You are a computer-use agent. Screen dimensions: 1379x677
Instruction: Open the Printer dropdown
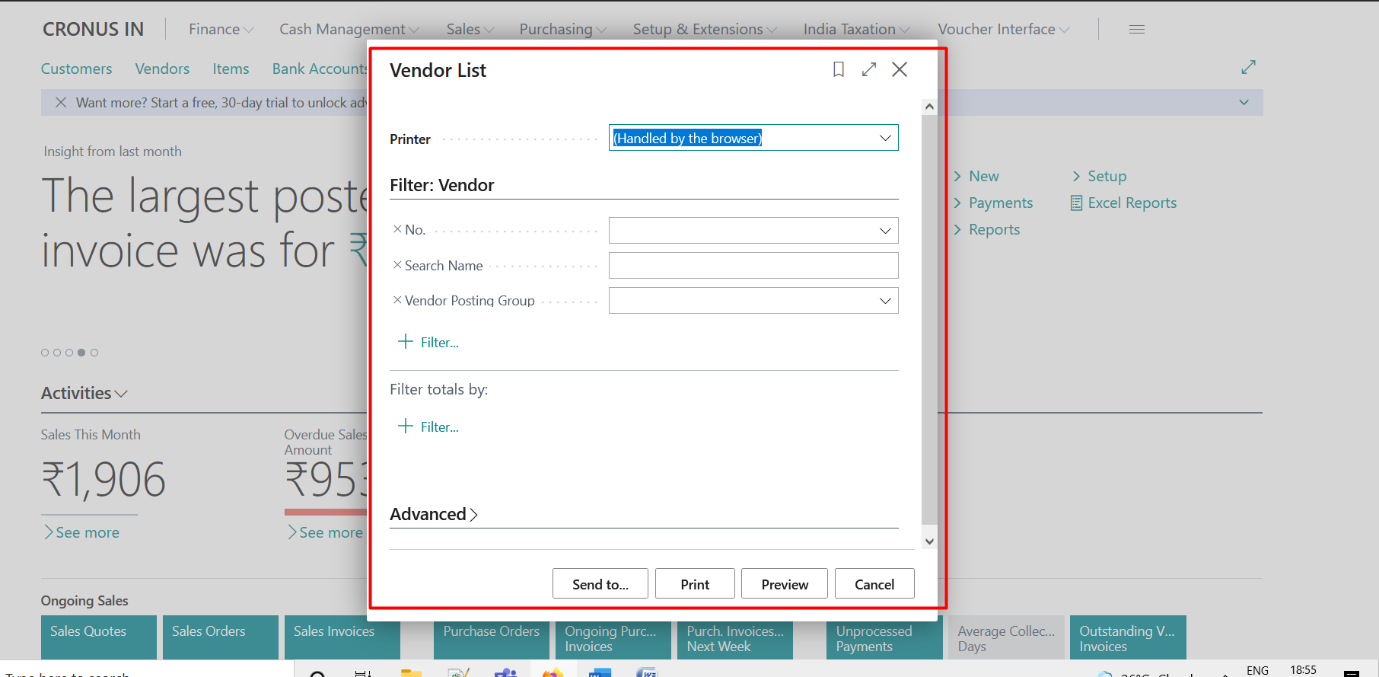click(x=884, y=137)
